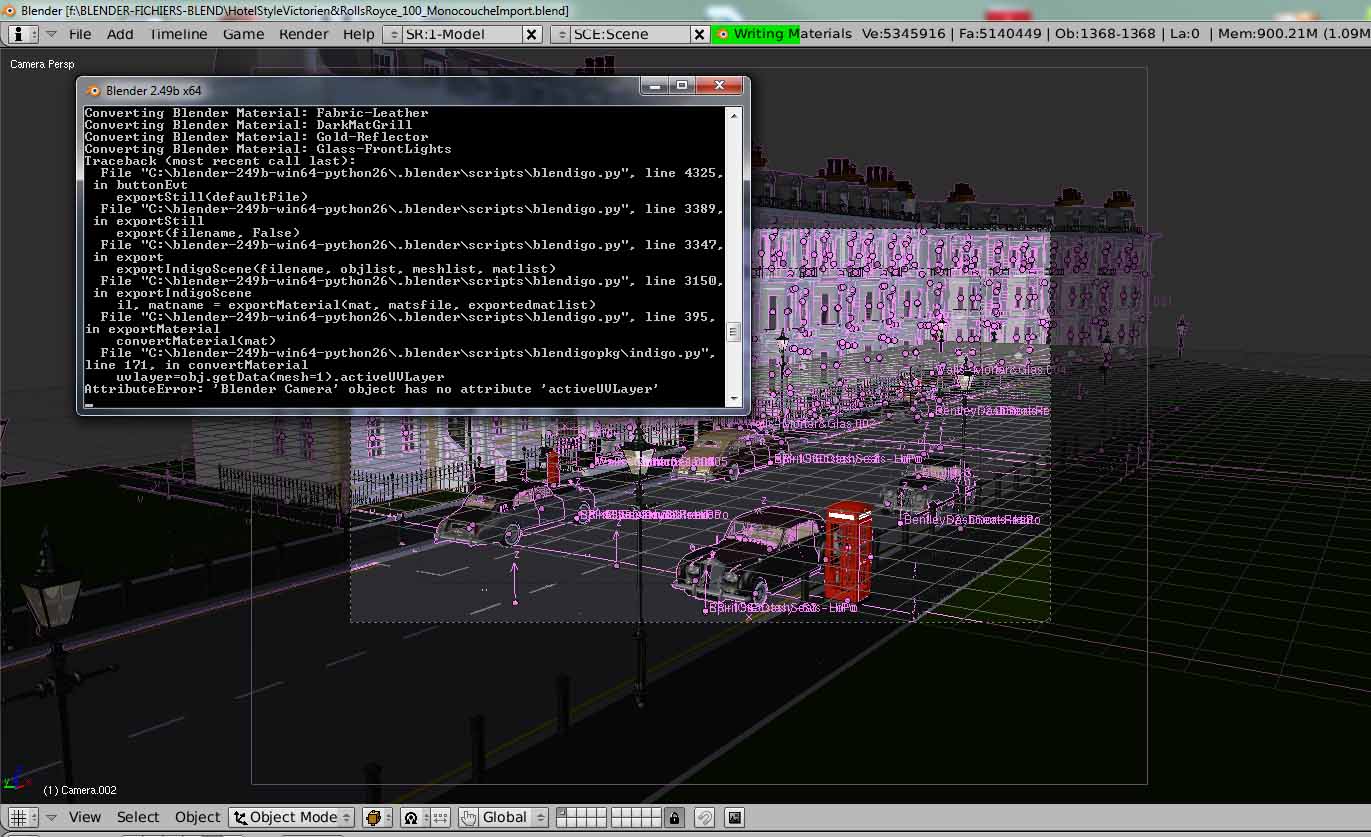Click the rotation/scaling pivot icon
The width and height of the screenshot is (1371, 837).
point(415,817)
